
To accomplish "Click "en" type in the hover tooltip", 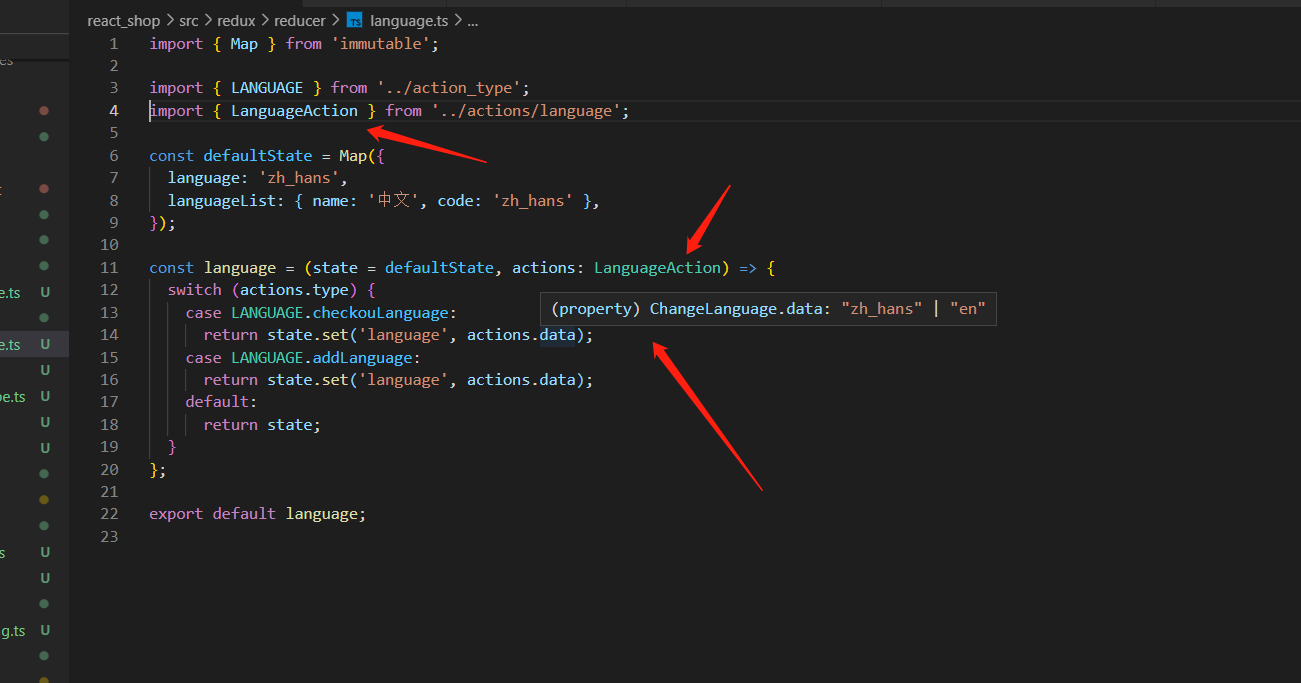I will pos(968,309).
